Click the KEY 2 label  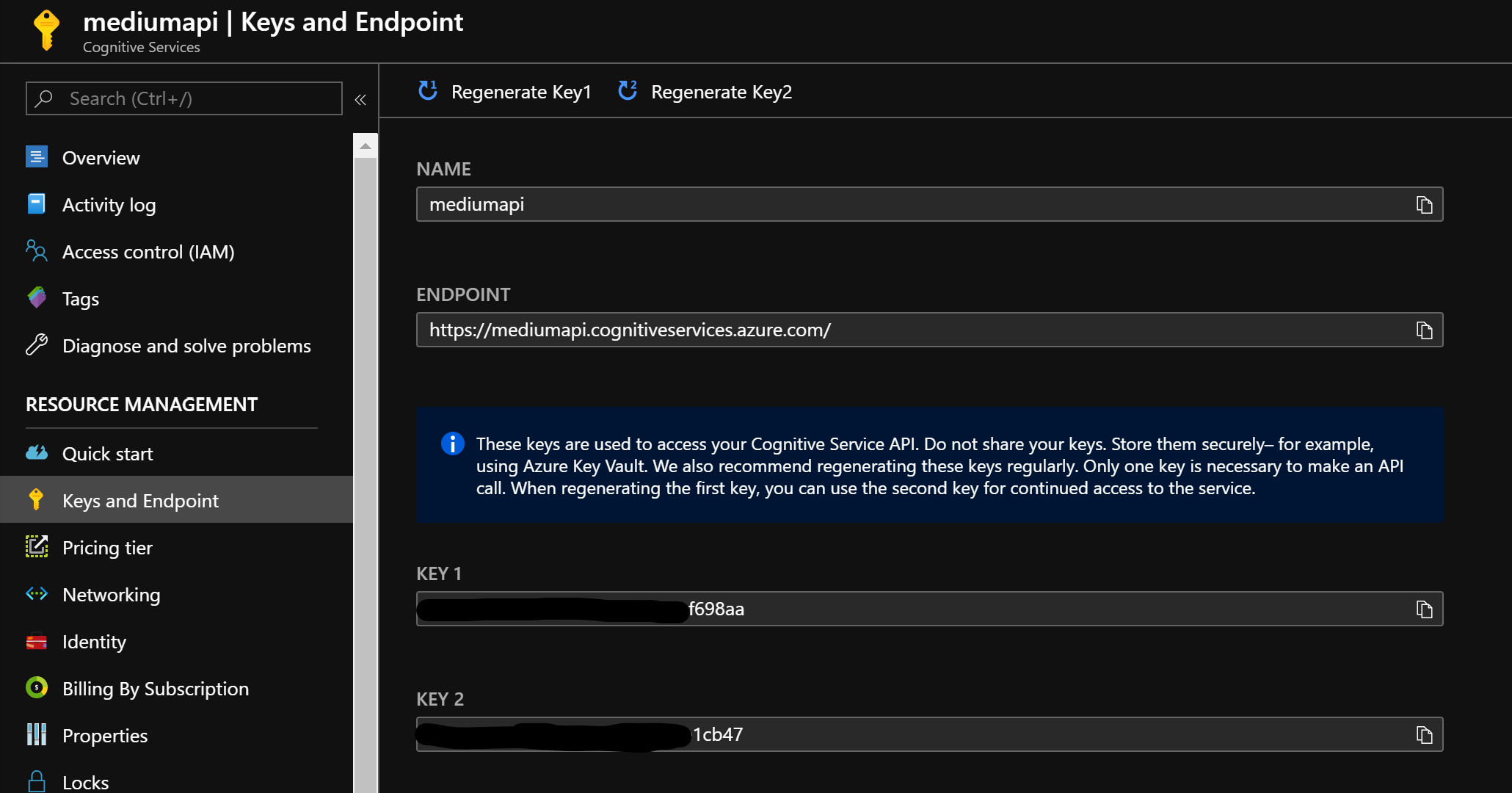point(440,699)
